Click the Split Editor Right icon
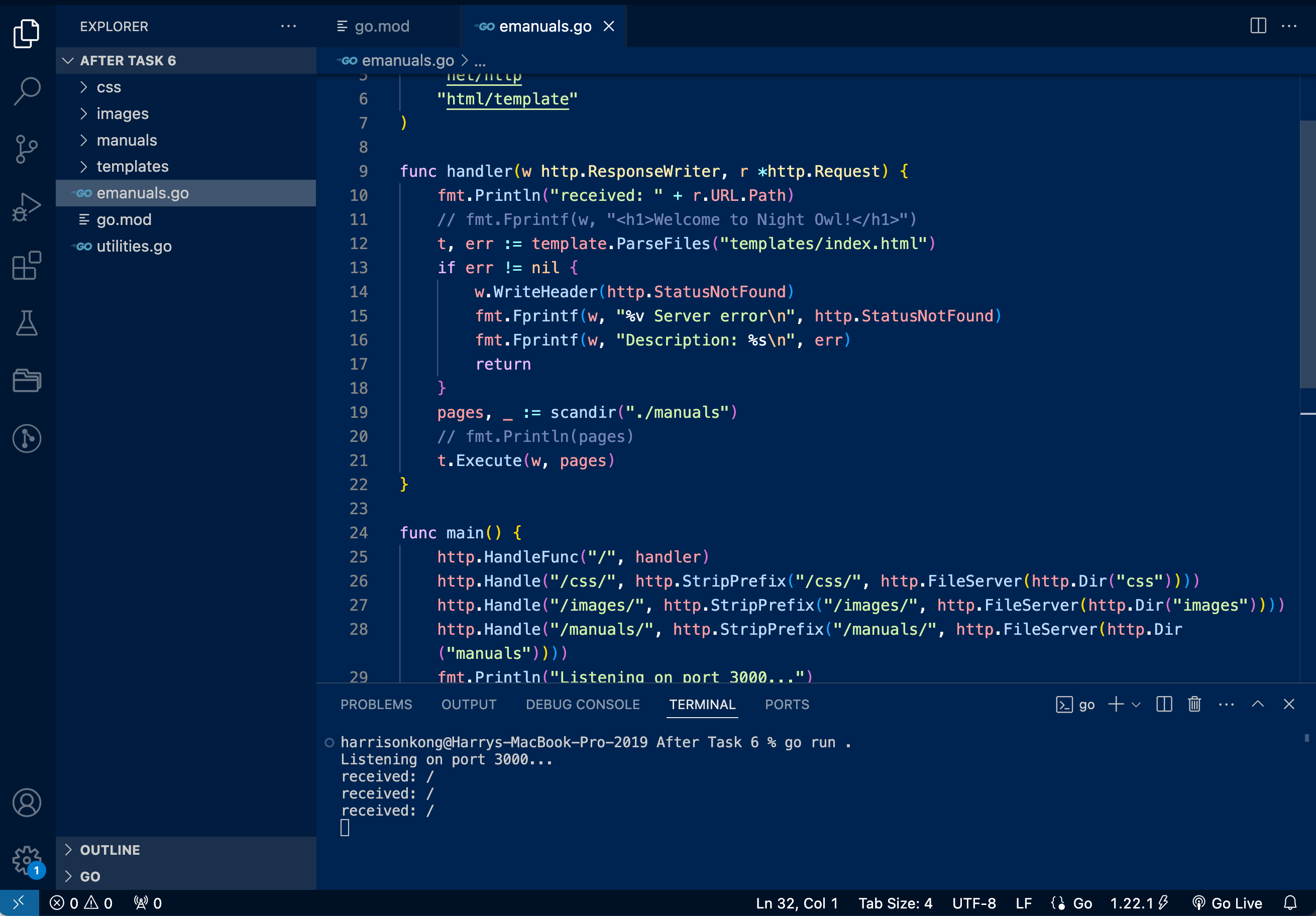 (x=1258, y=26)
